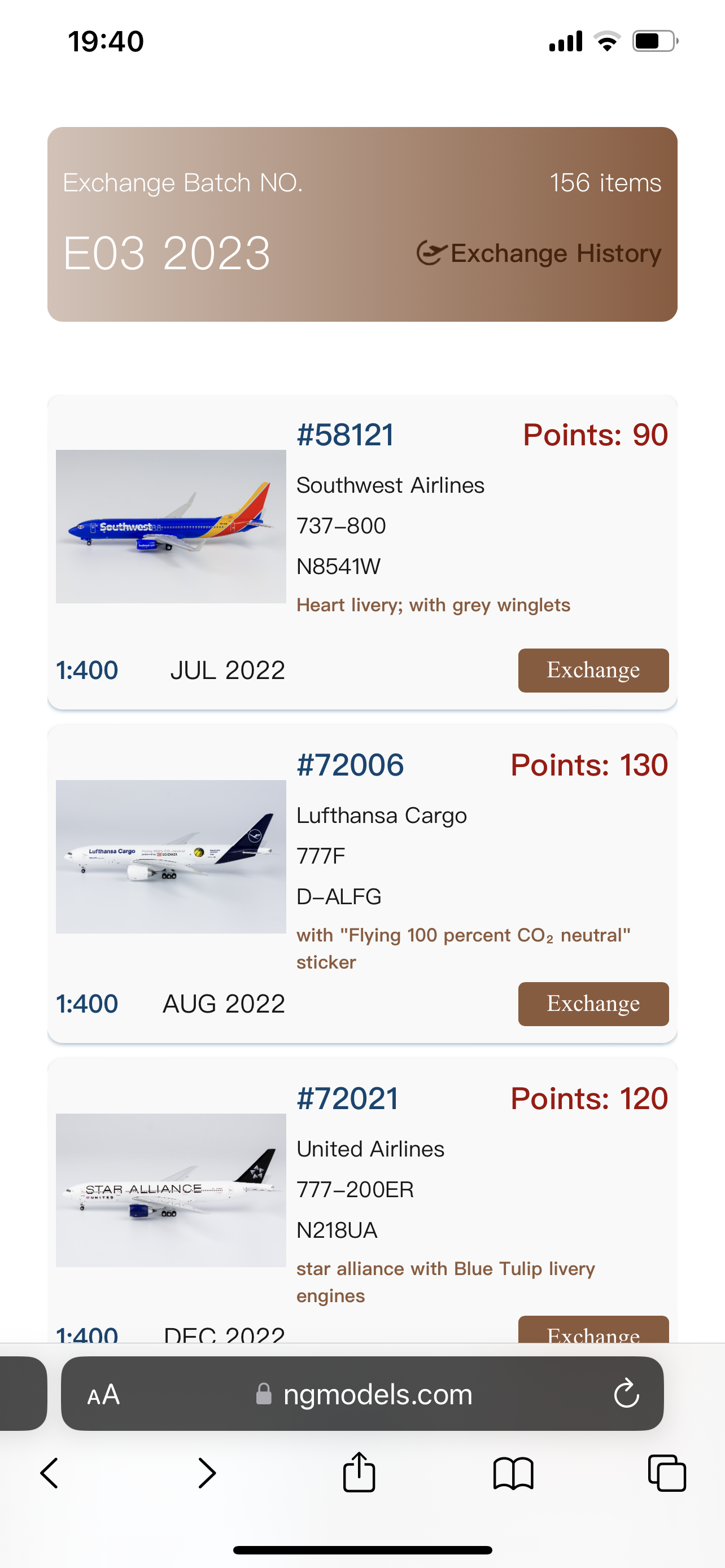Show all open Safari tabs
Image resolution: width=725 pixels, height=1568 pixels.
(x=667, y=1473)
